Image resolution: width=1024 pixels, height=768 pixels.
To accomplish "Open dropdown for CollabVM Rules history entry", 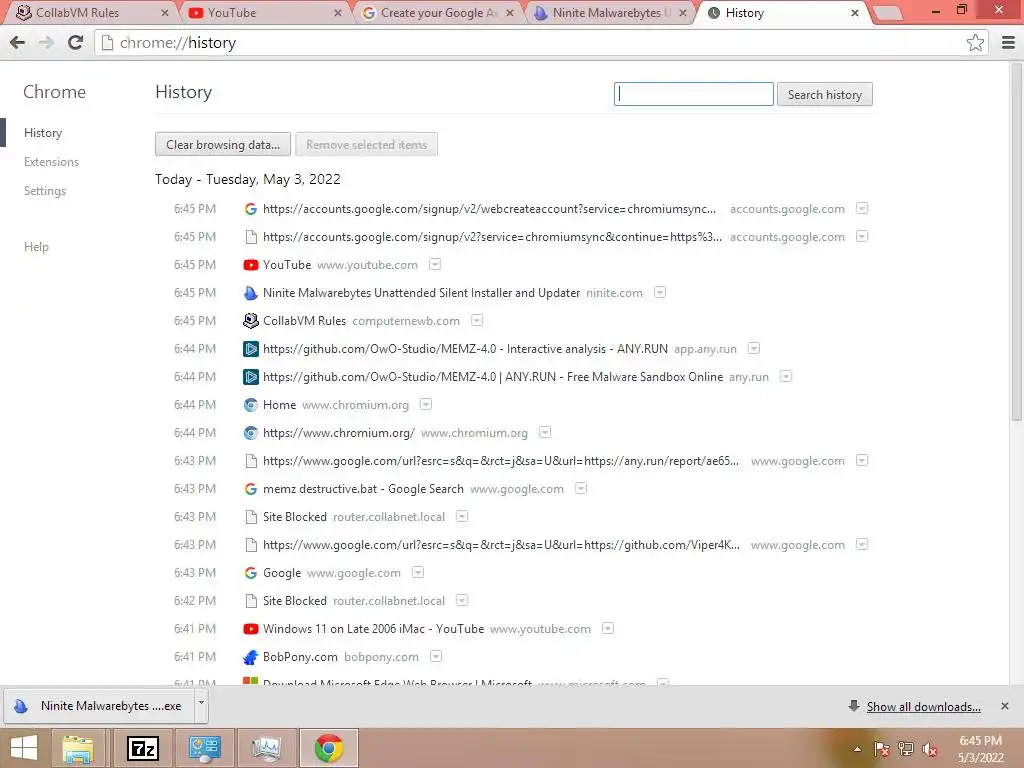I will (477, 320).
